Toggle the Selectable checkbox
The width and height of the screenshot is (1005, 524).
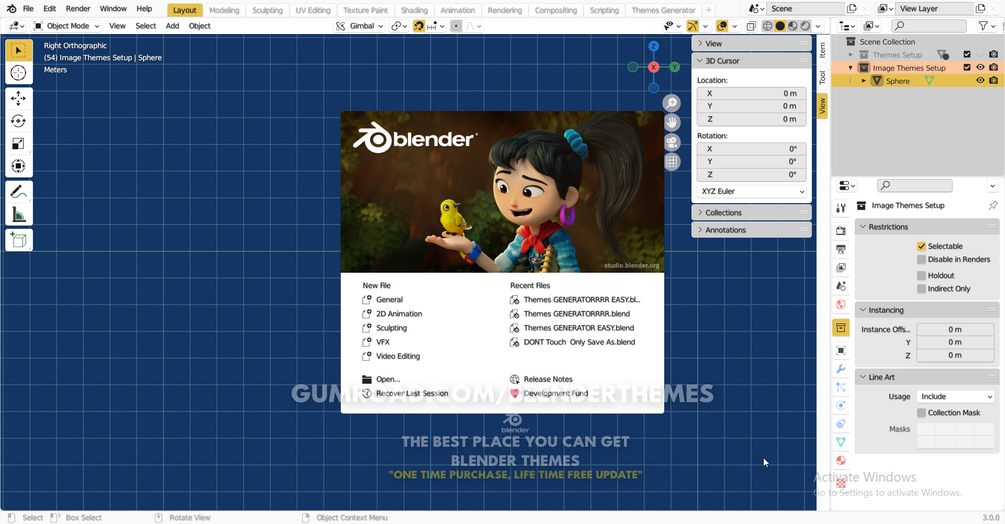(x=921, y=246)
